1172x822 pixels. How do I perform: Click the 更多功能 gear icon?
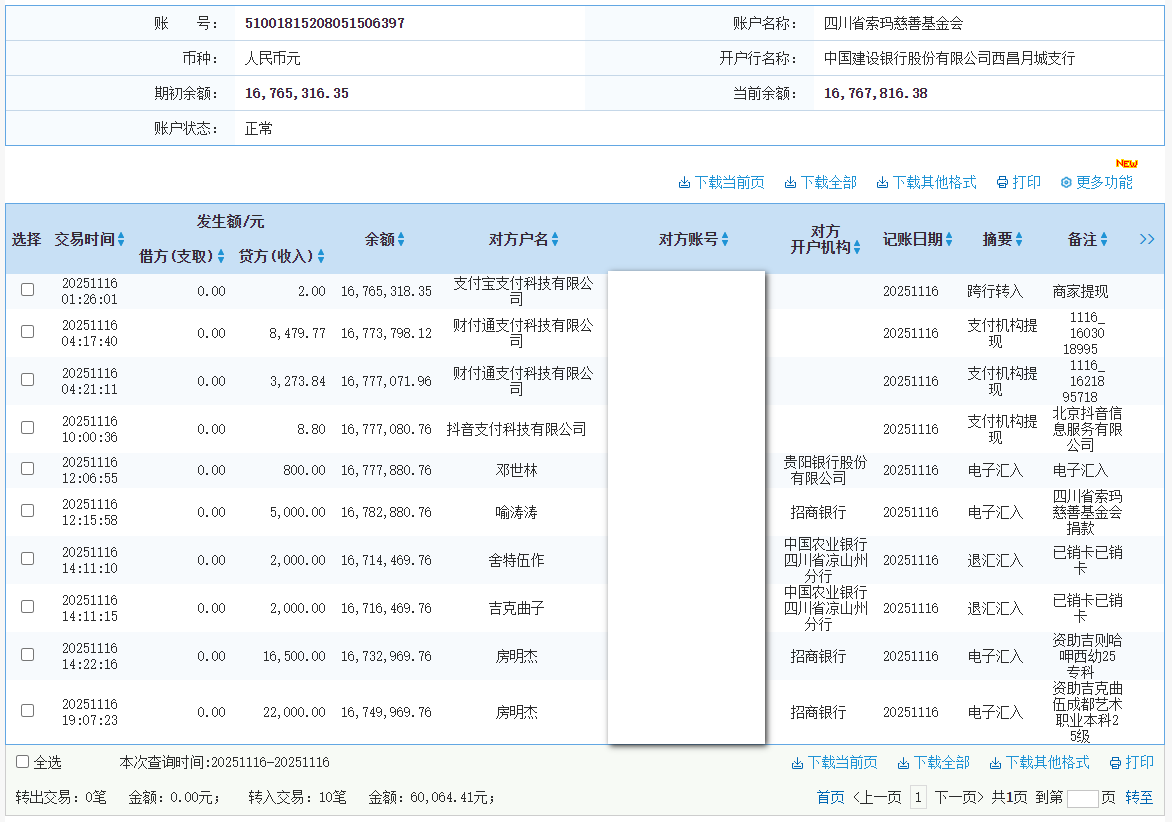tap(1065, 183)
